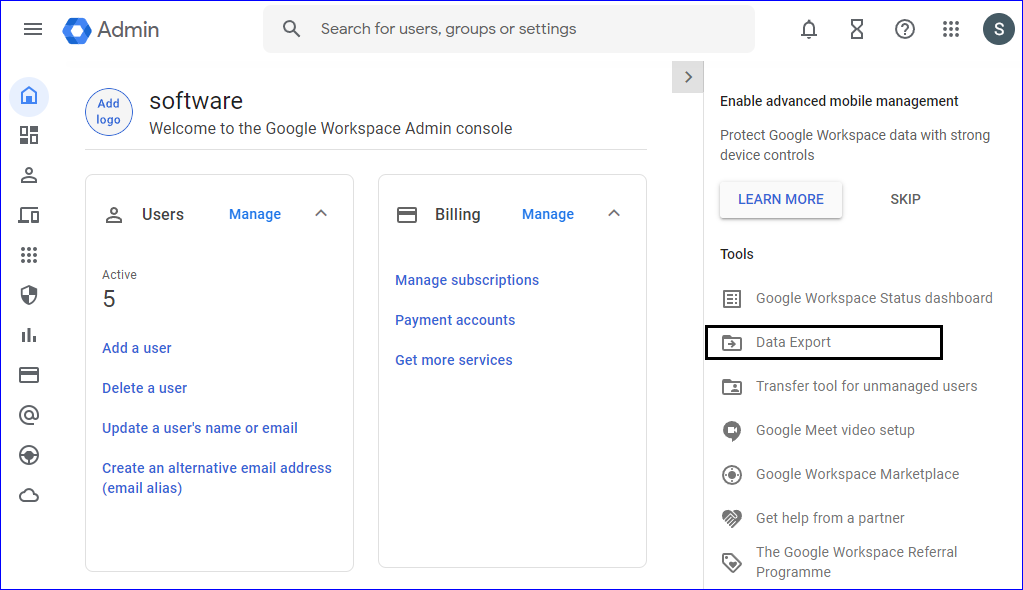Click the Users card title

click(163, 214)
